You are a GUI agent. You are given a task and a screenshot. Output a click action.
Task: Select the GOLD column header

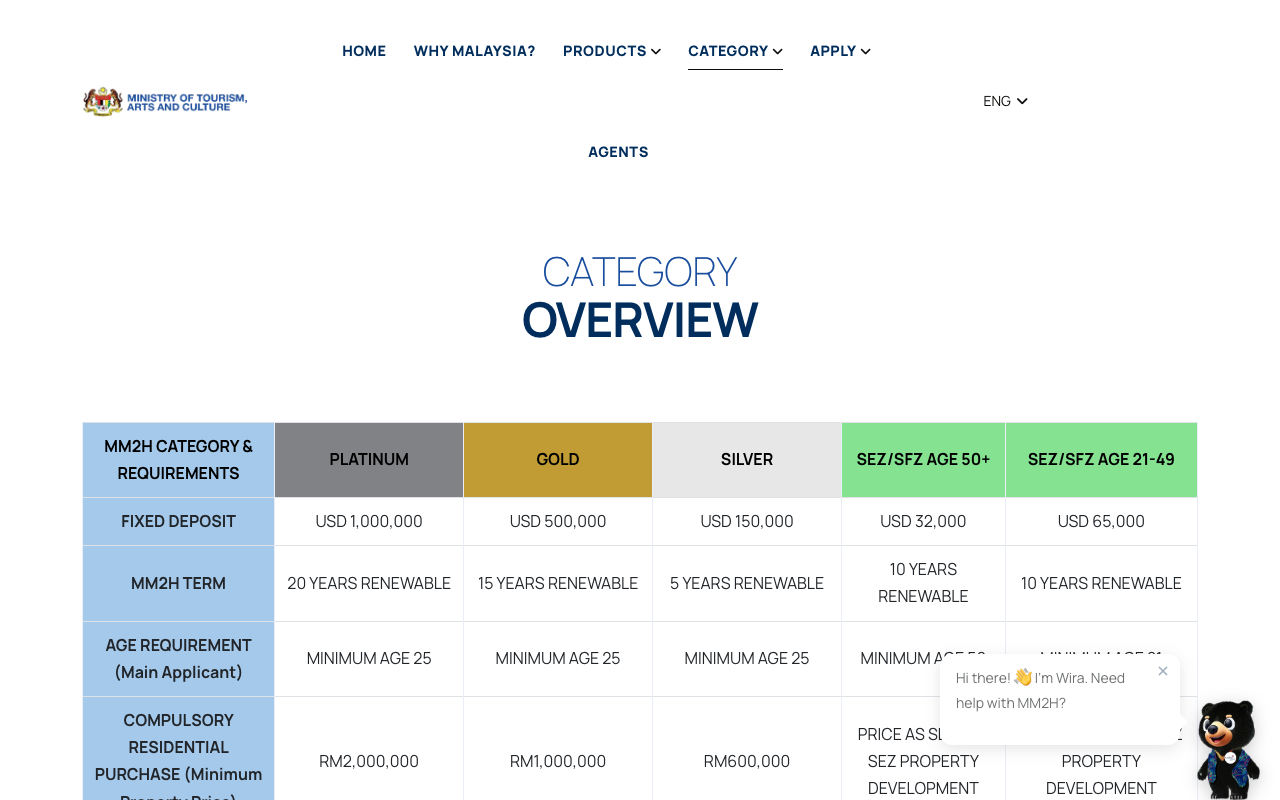[x=558, y=460]
